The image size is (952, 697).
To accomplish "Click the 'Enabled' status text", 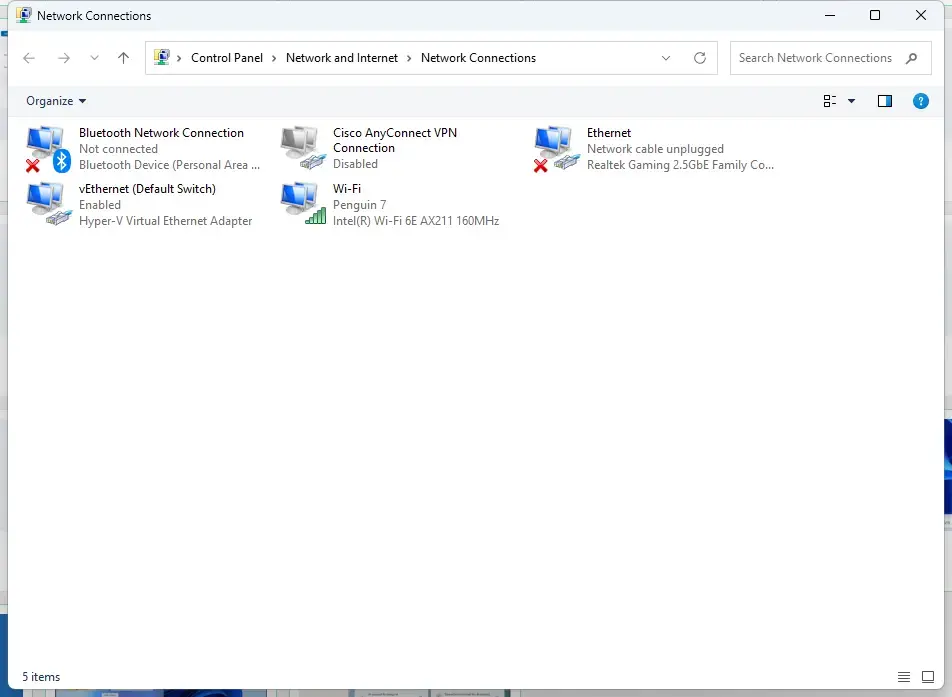I will tap(100, 205).
